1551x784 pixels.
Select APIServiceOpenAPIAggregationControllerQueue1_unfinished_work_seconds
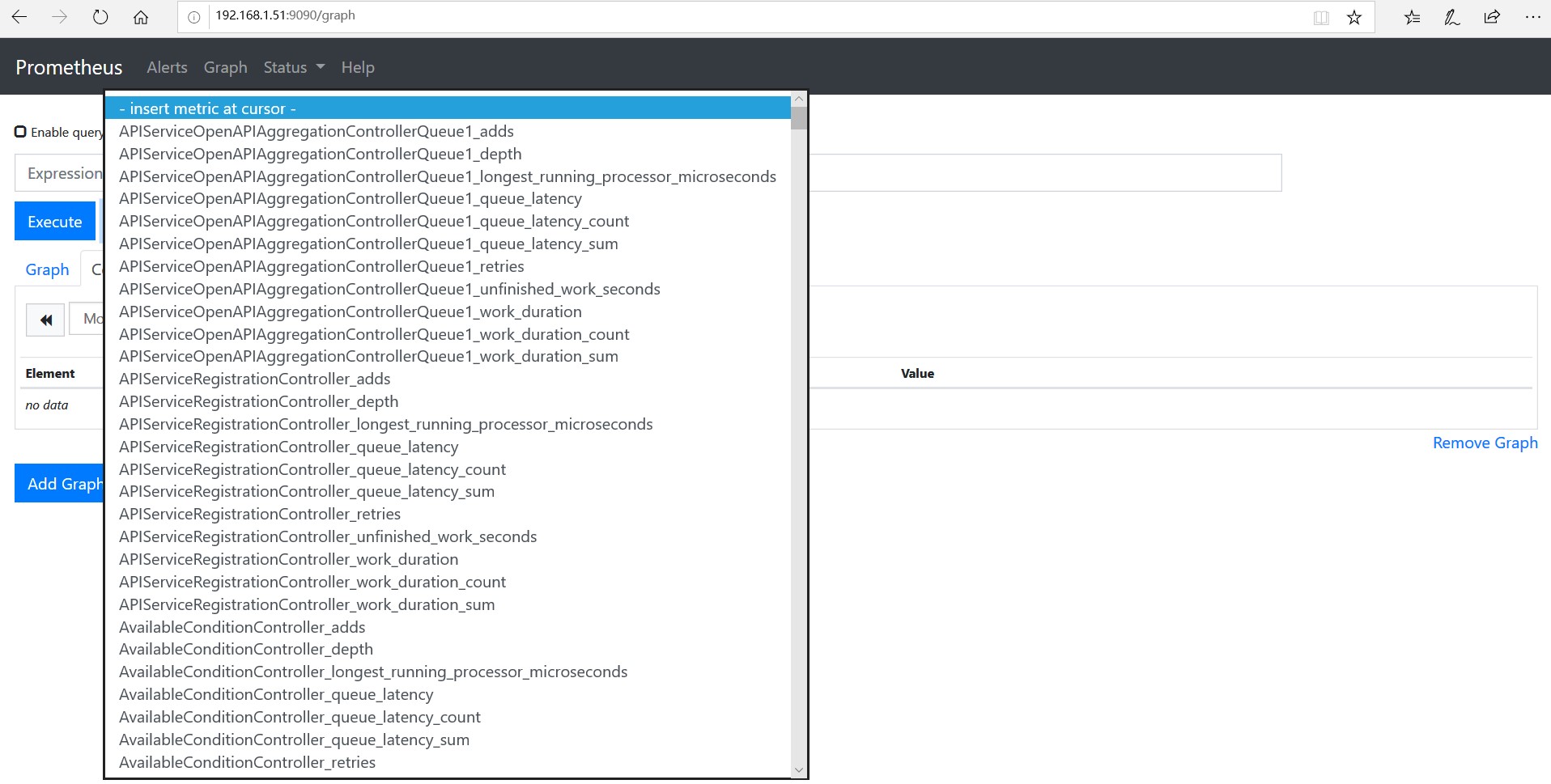pos(448,289)
